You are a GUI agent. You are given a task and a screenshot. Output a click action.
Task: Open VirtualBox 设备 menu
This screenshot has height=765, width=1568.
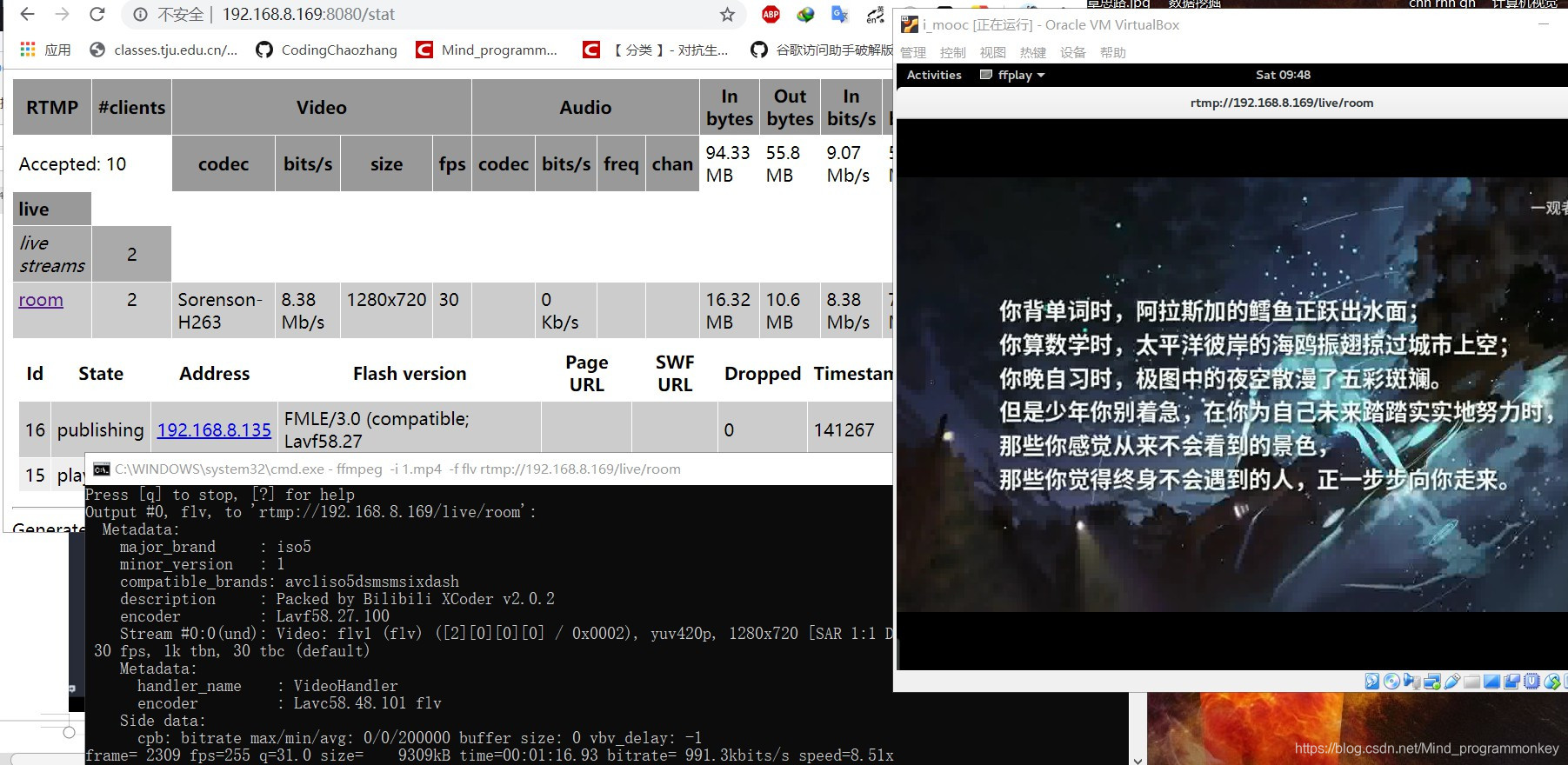1073,52
